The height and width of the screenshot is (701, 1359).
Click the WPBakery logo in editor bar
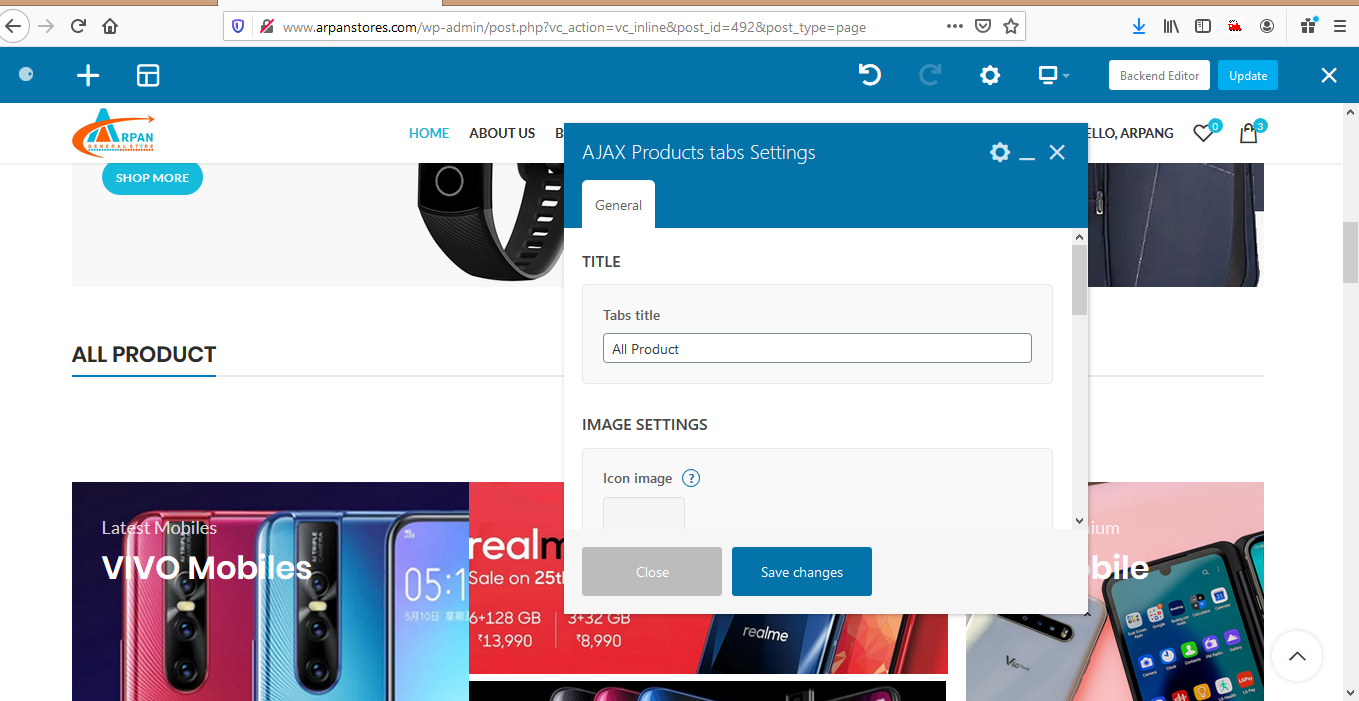click(26, 74)
